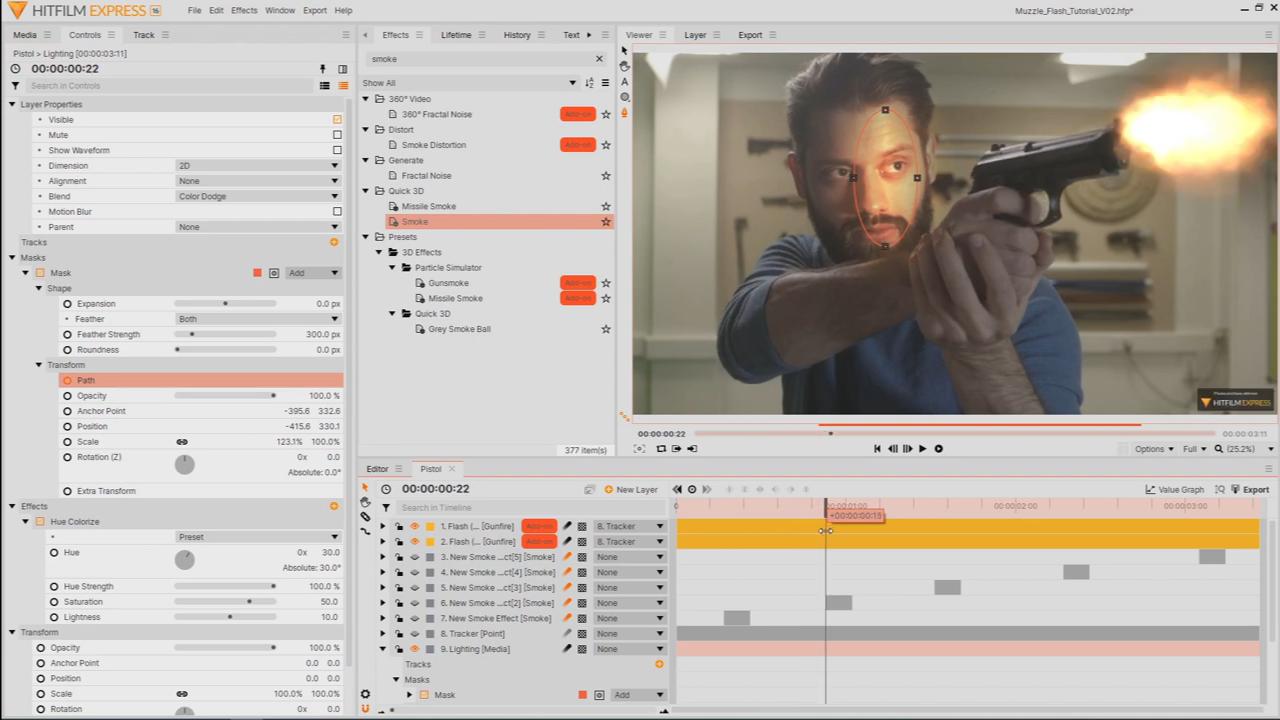The height and width of the screenshot is (720, 1280).
Task: Enable Motion Blur checkbox
Action: point(337,212)
